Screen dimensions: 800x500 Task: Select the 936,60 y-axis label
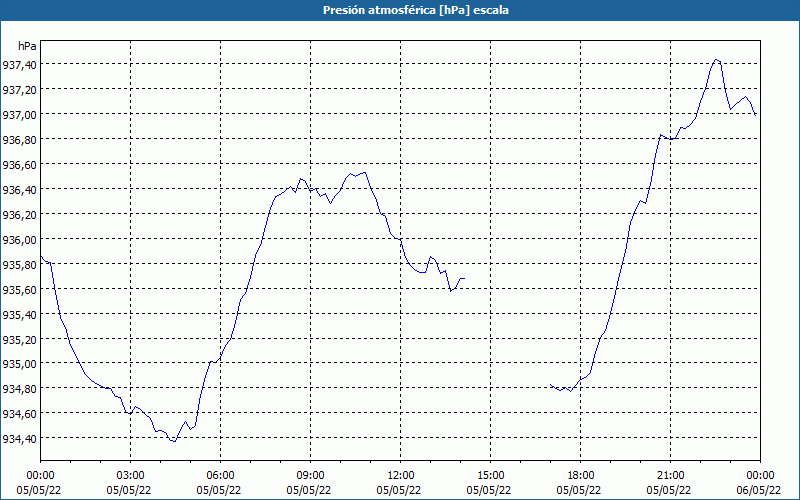[19, 164]
